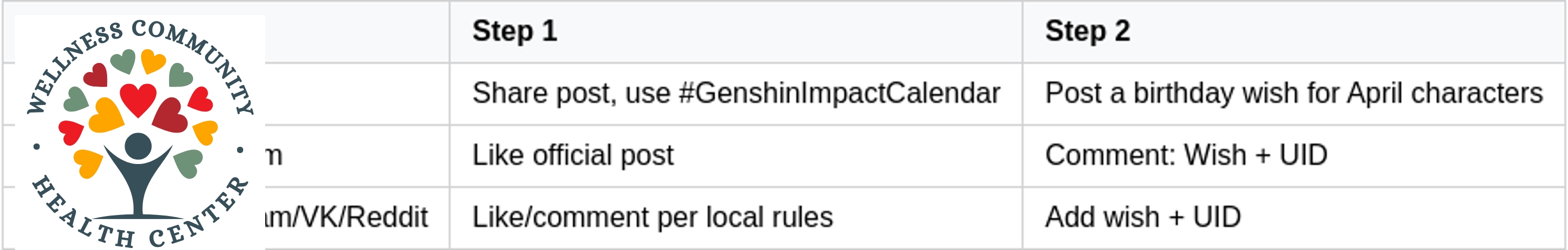This screenshot has height=250, width=1568.
Task: Click the partially hidden "am/VK/Reddit" cell
Action: (347, 218)
